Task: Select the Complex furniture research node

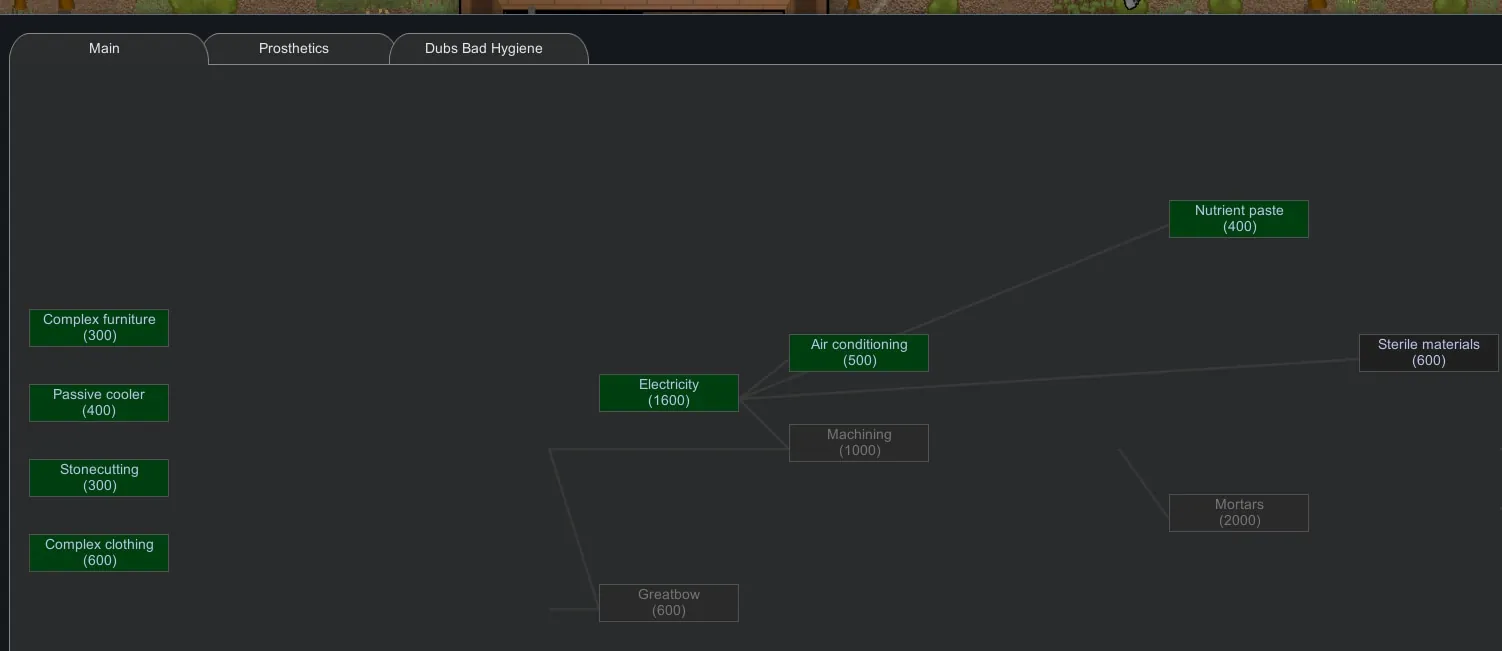Action: tap(99, 328)
